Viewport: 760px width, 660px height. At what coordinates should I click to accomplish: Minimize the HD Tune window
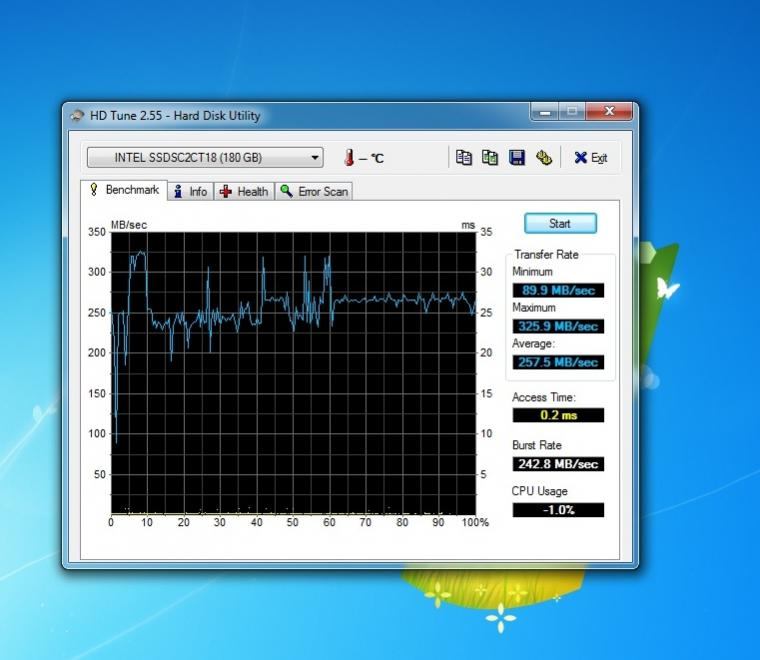pyautogui.click(x=545, y=112)
